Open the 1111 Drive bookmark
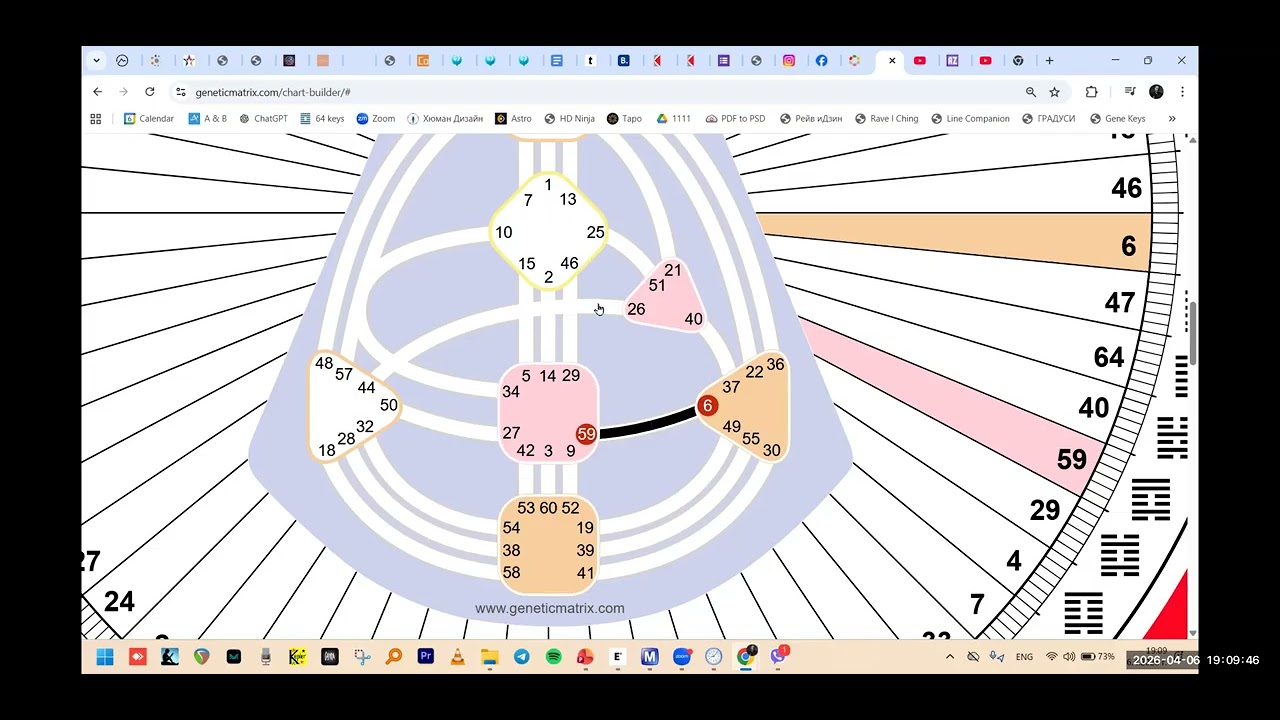The height and width of the screenshot is (720, 1280). [673, 119]
